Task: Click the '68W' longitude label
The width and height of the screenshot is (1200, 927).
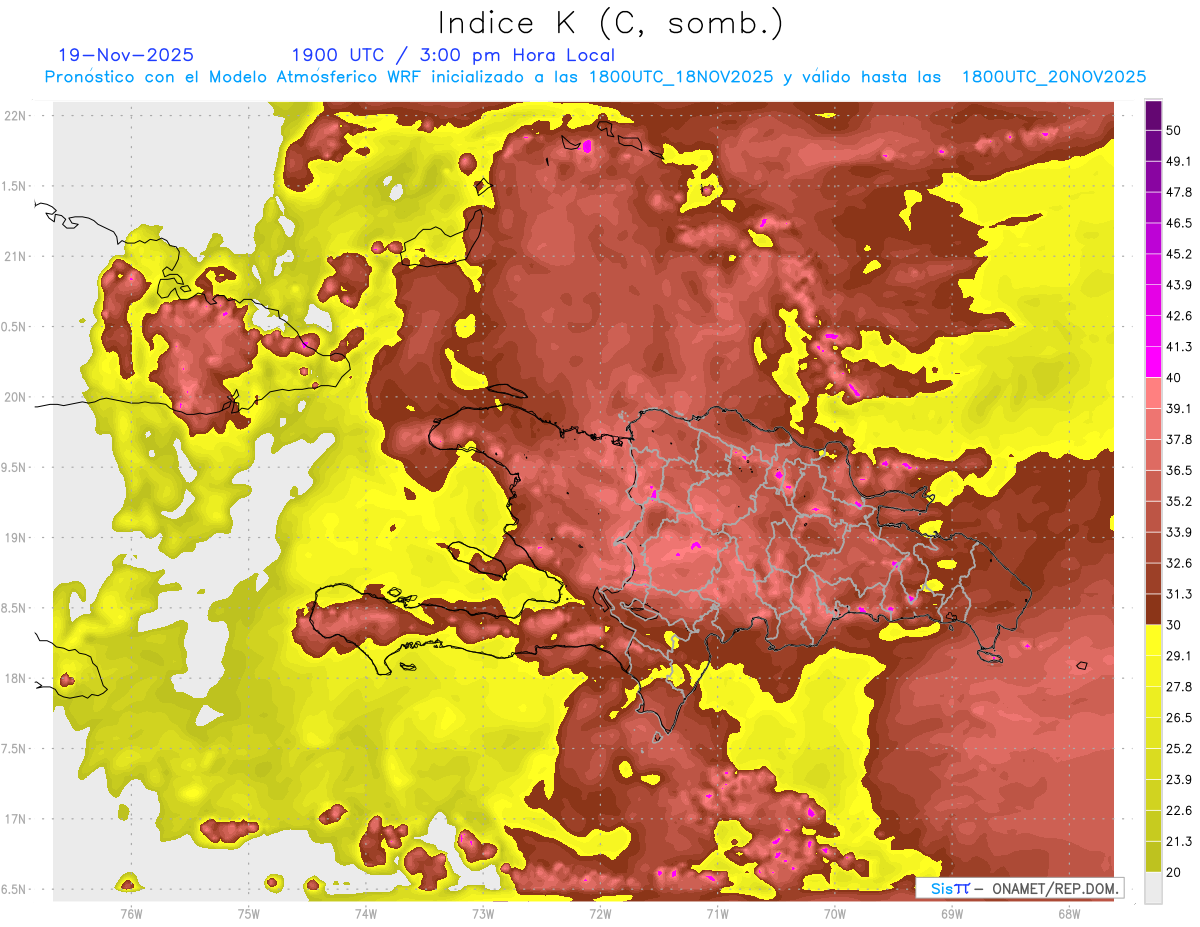Action: tap(1069, 913)
